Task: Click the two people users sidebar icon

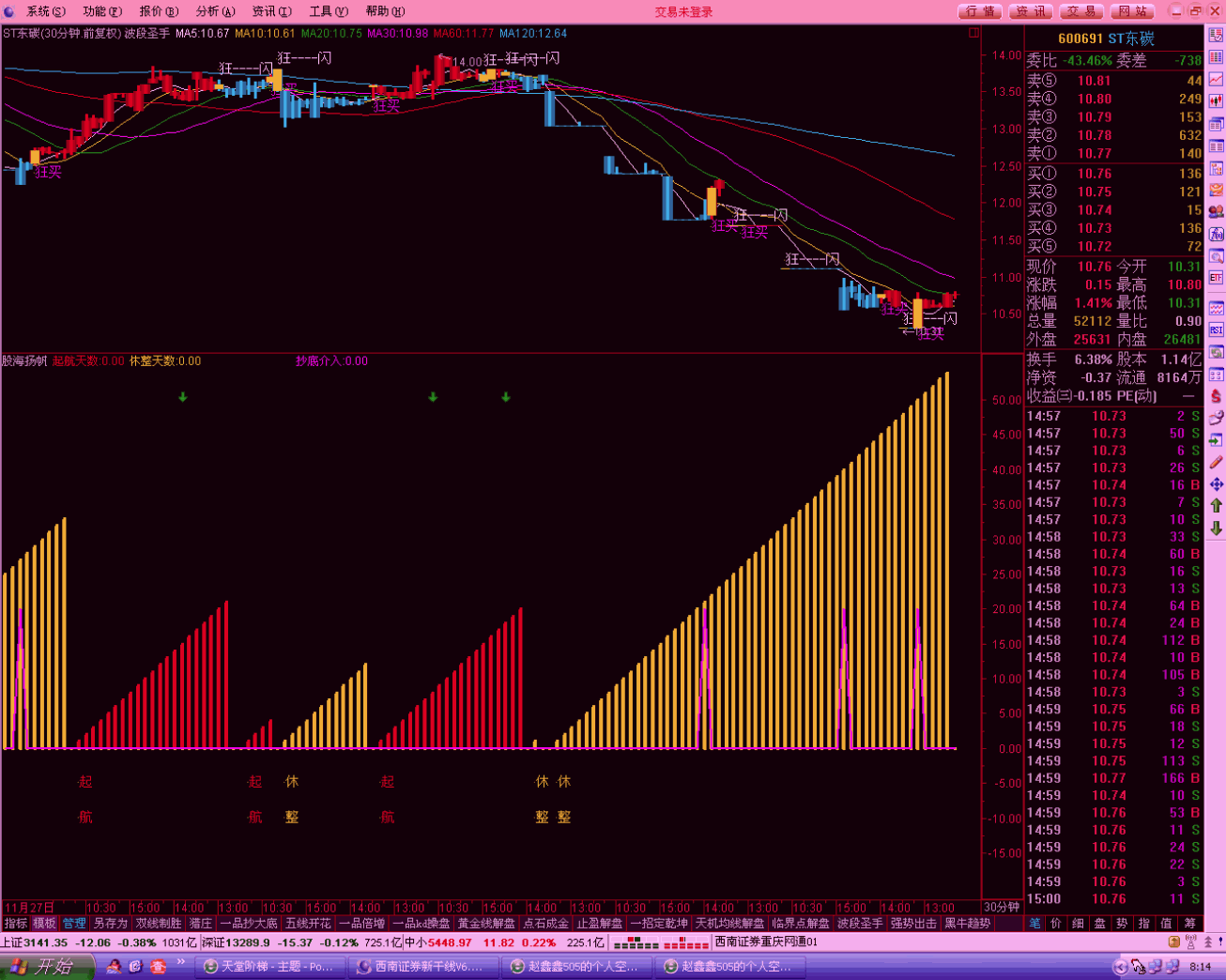Action: (x=1216, y=212)
